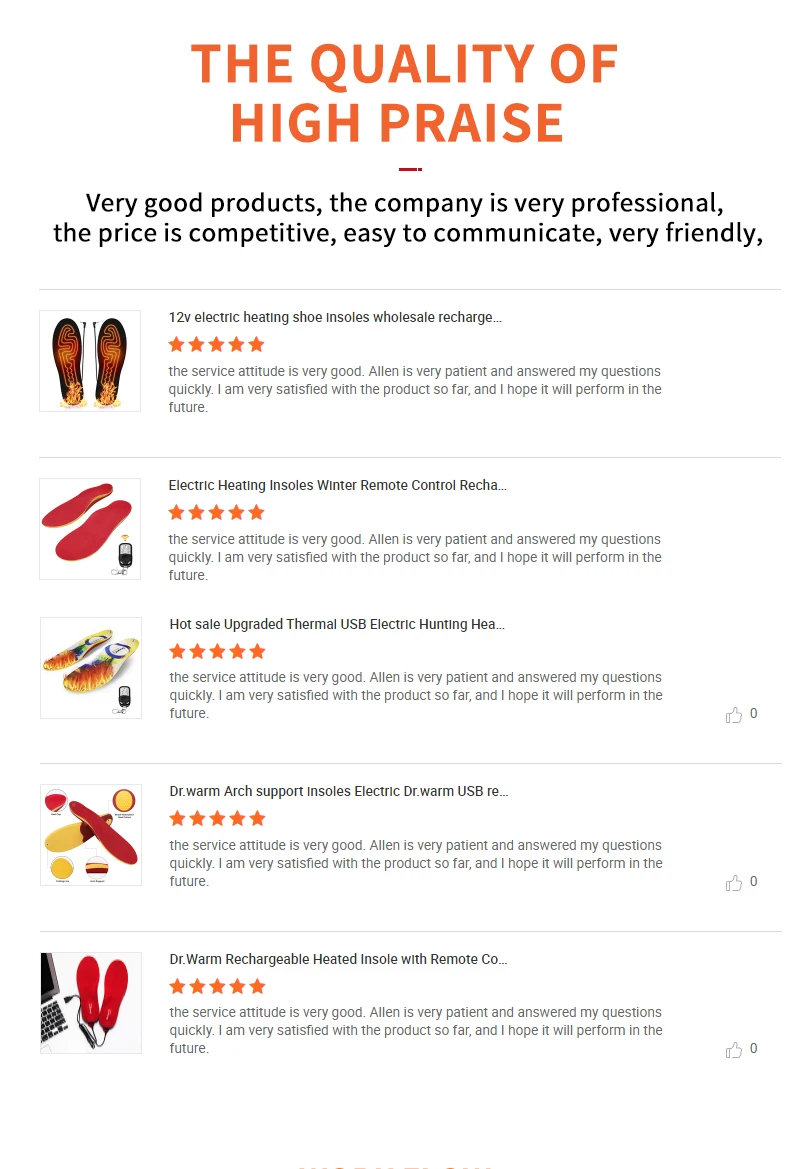
Task: Click the arch support insoles diagram thumbnail
Action: click(x=91, y=835)
